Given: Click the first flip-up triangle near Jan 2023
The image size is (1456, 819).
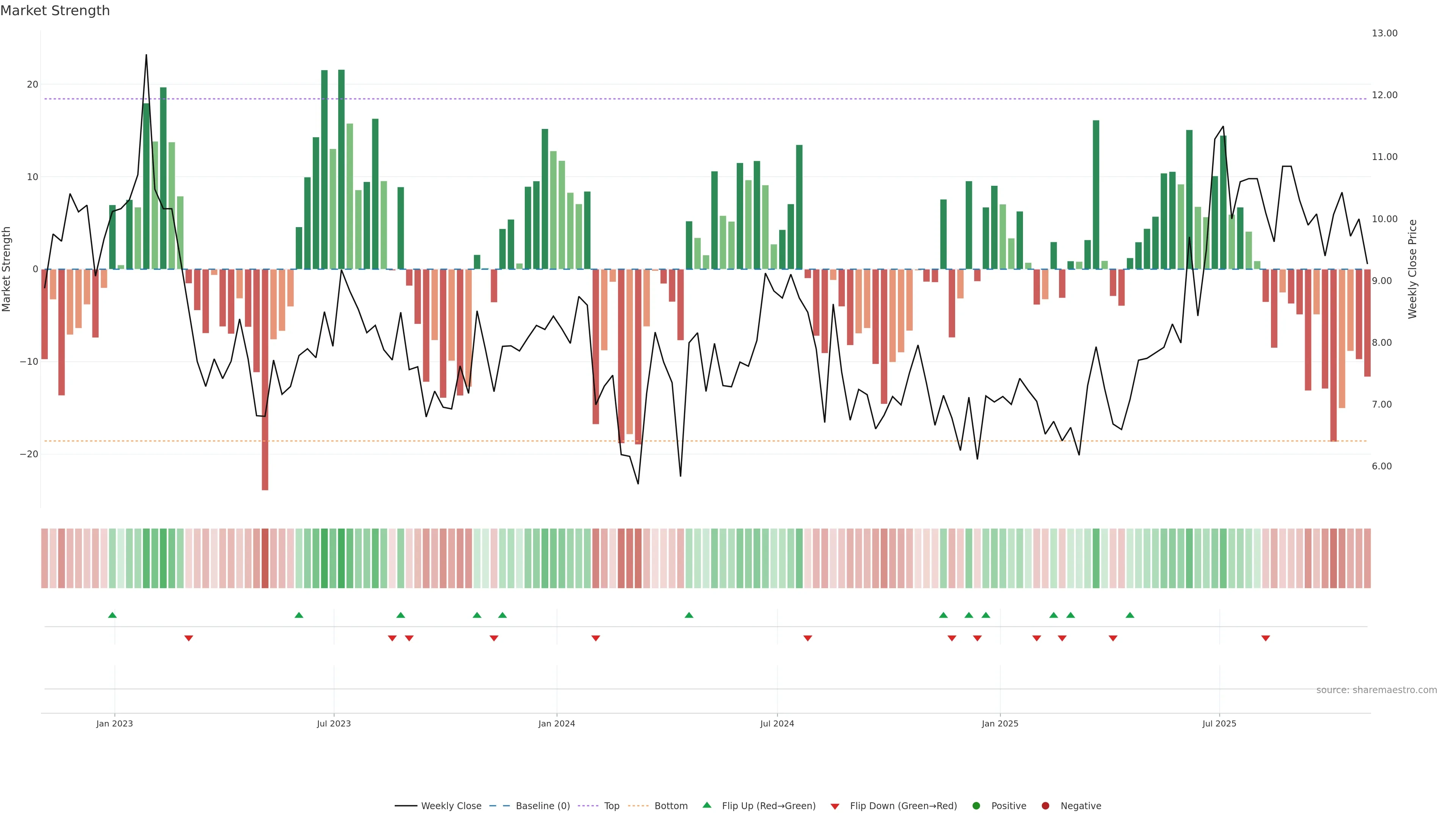Looking at the screenshot, I should tap(113, 615).
